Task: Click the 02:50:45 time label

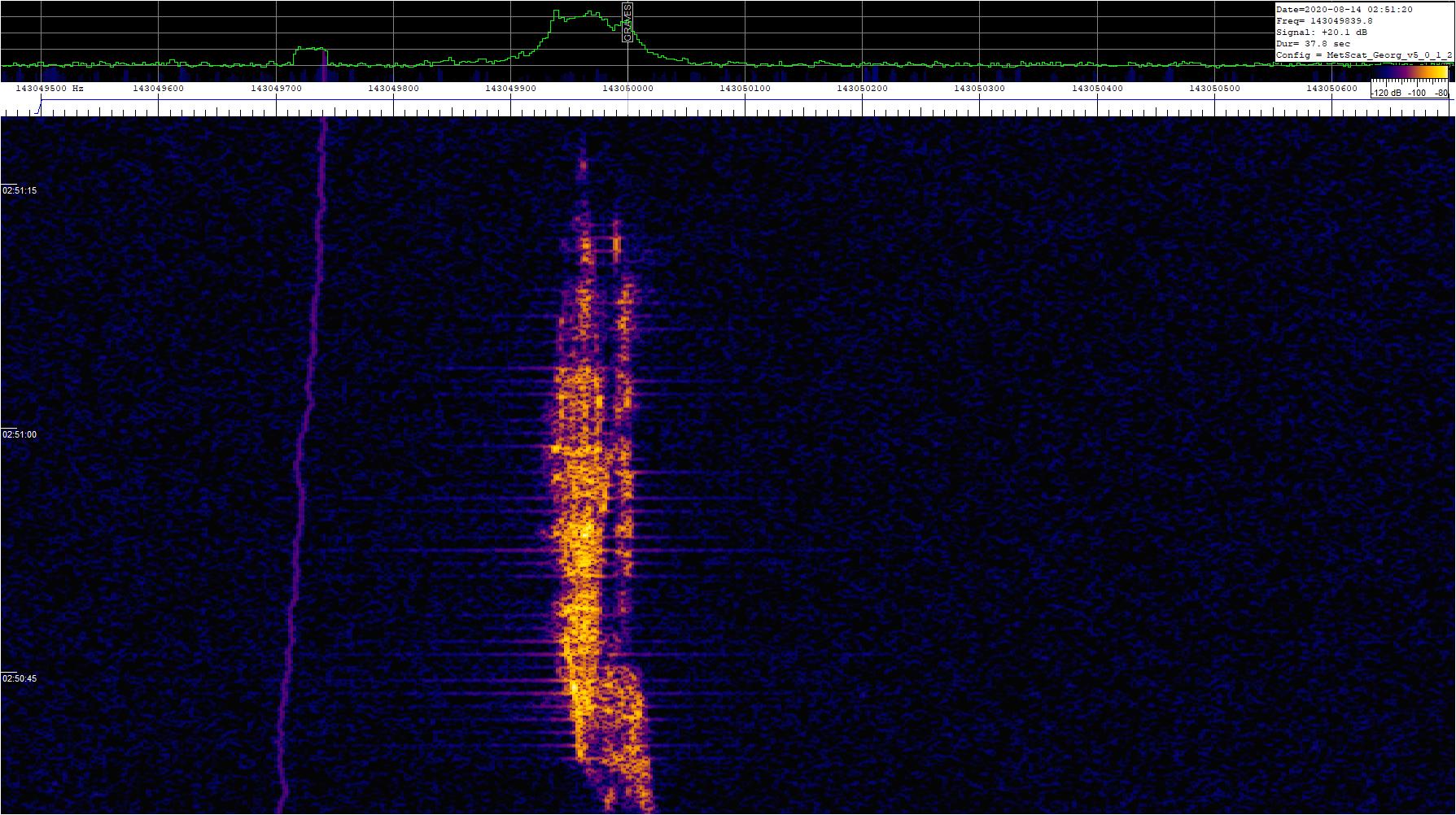Action: (20, 678)
